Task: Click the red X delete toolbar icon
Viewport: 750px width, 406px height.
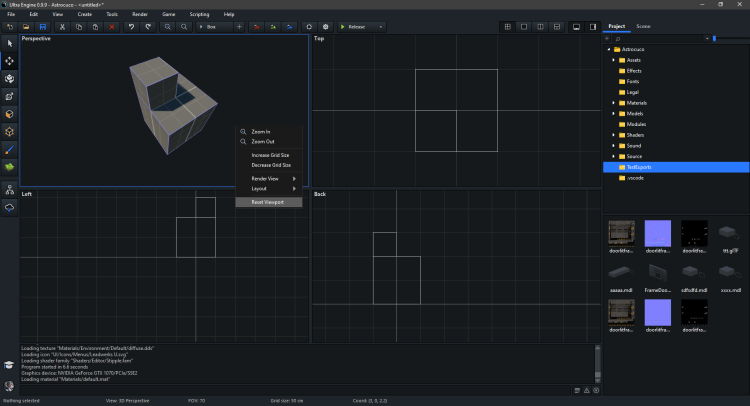Action: 111,26
